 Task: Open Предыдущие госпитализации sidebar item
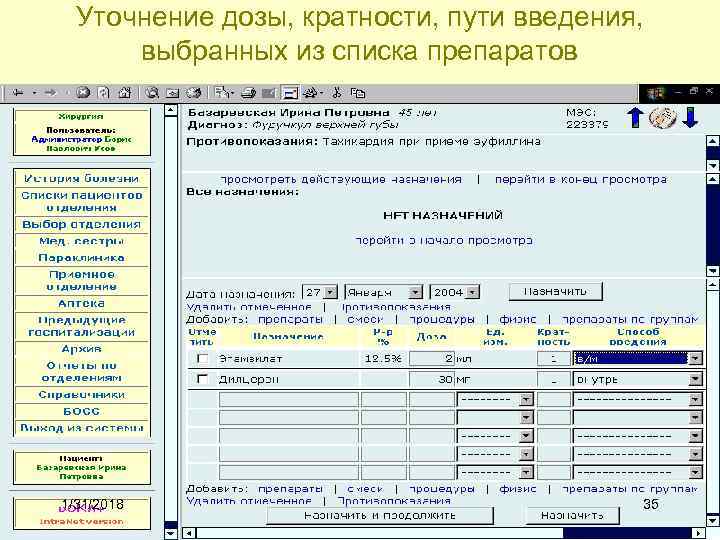click(x=82, y=326)
